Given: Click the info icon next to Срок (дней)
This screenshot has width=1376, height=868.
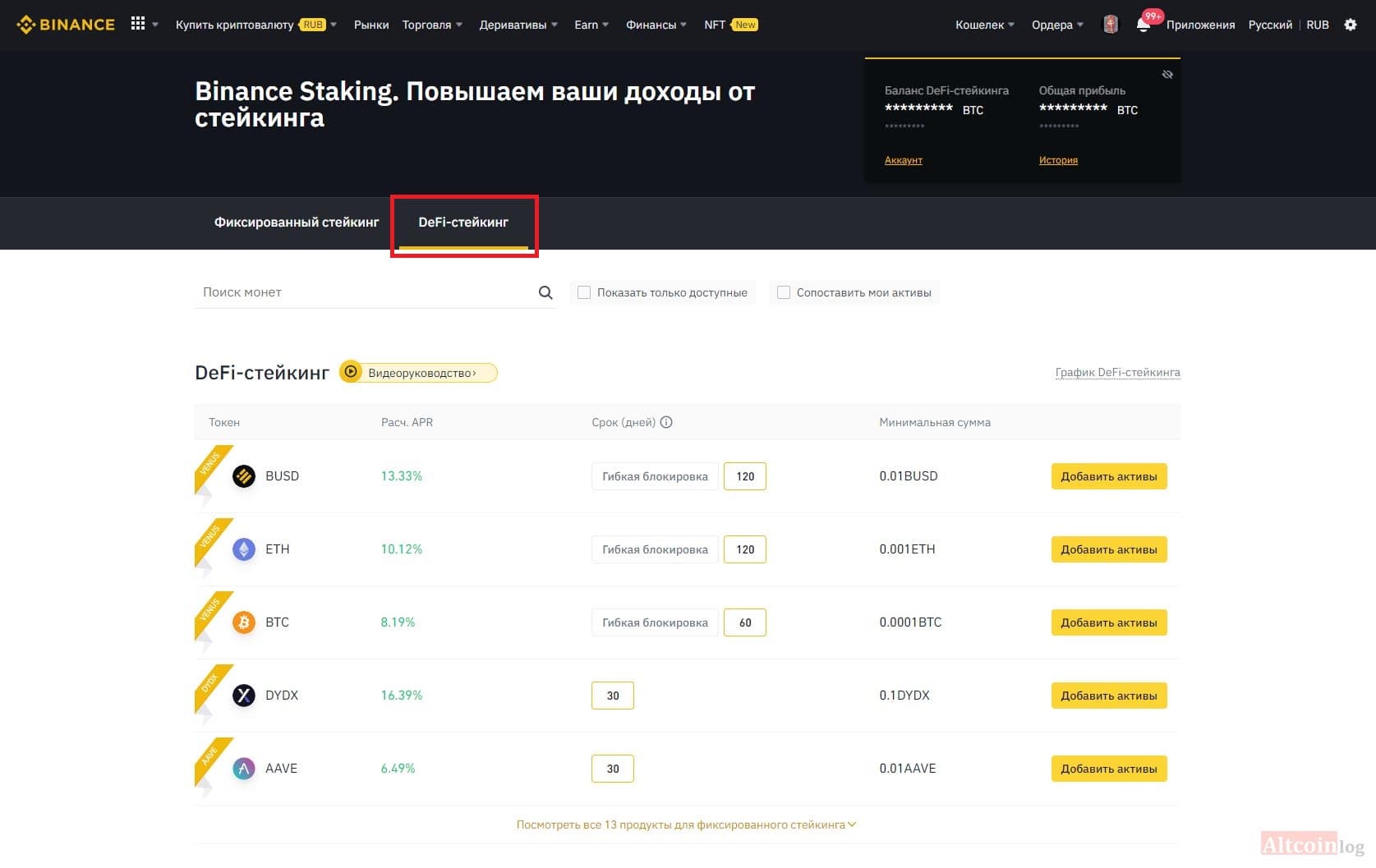Looking at the screenshot, I should click(x=666, y=422).
